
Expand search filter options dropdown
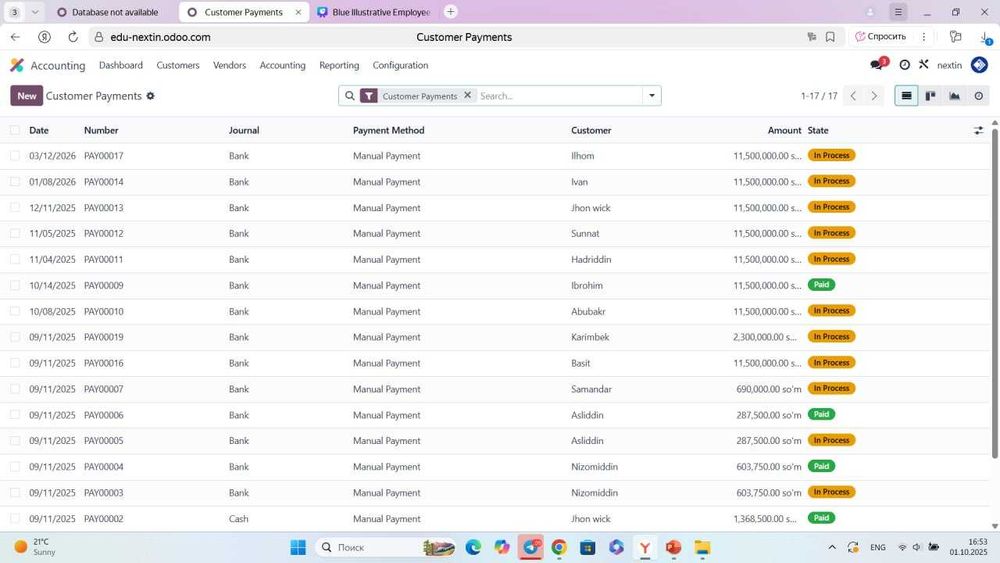click(x=652, y=96)
